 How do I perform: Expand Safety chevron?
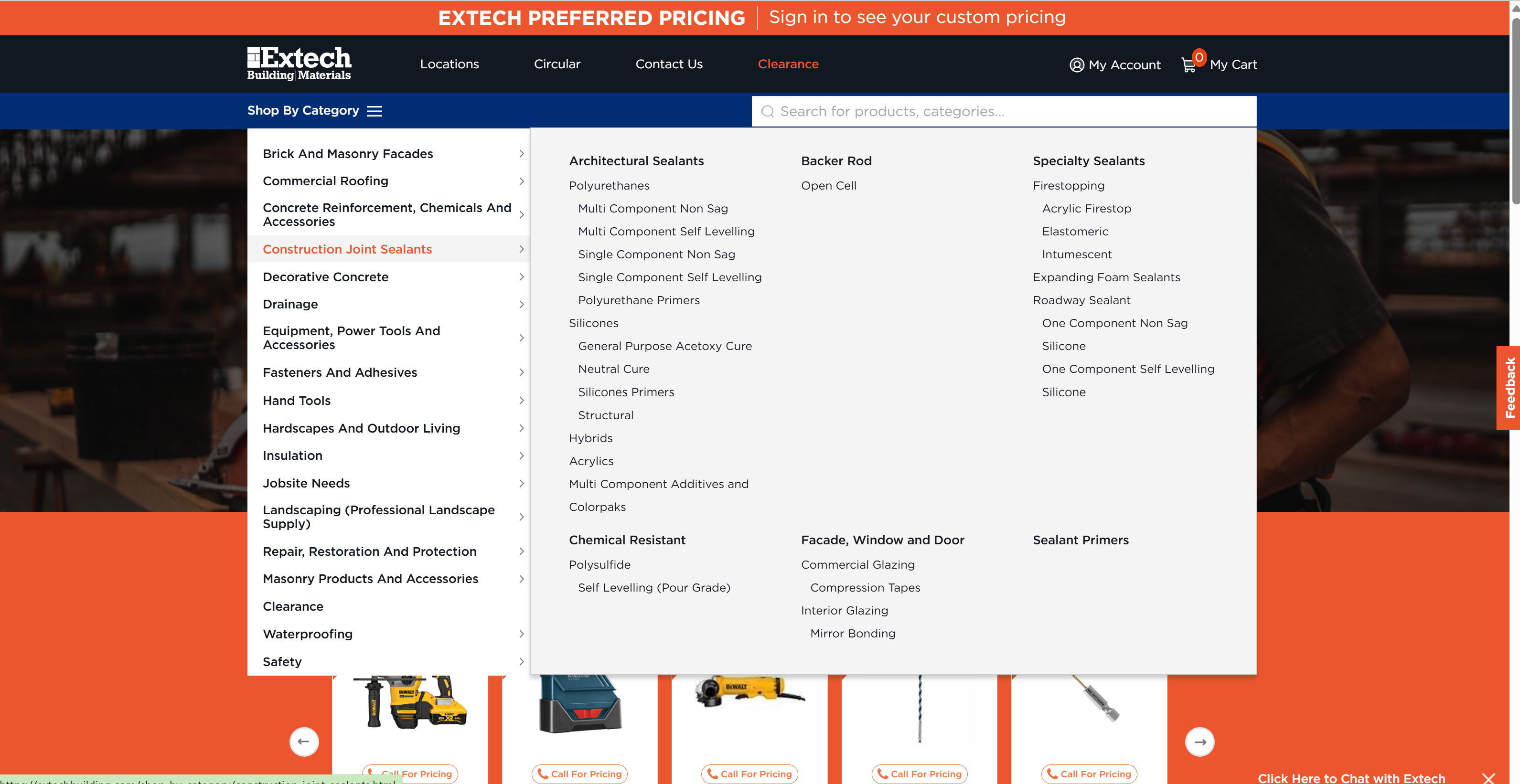coord(521,661)
